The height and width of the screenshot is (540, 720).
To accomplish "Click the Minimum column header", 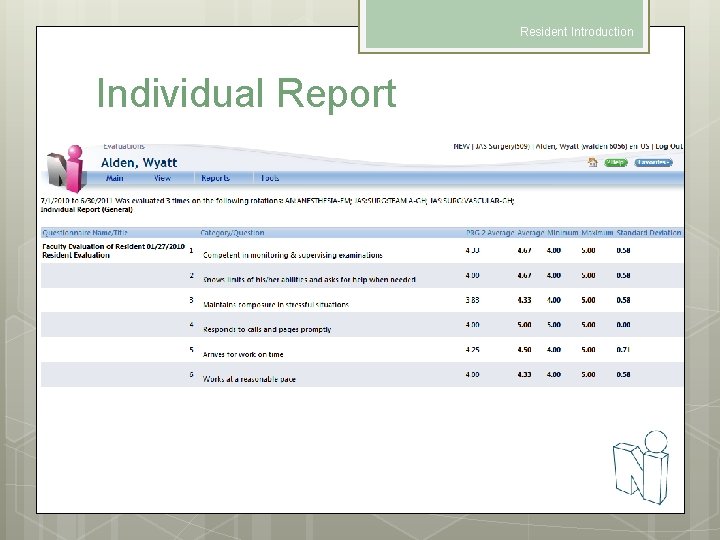I will (x=562, y=233).
